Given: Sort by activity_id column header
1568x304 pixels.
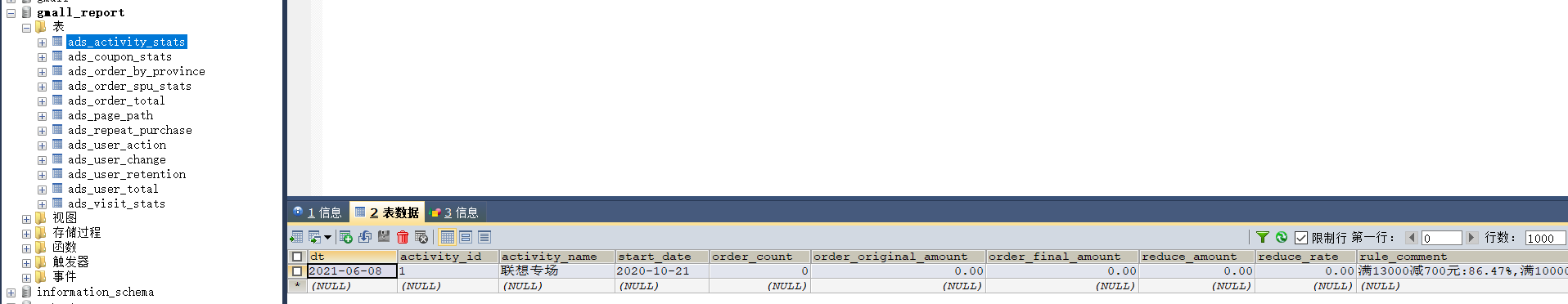Looking at the screenshot, I should click(x=448, y=257).
